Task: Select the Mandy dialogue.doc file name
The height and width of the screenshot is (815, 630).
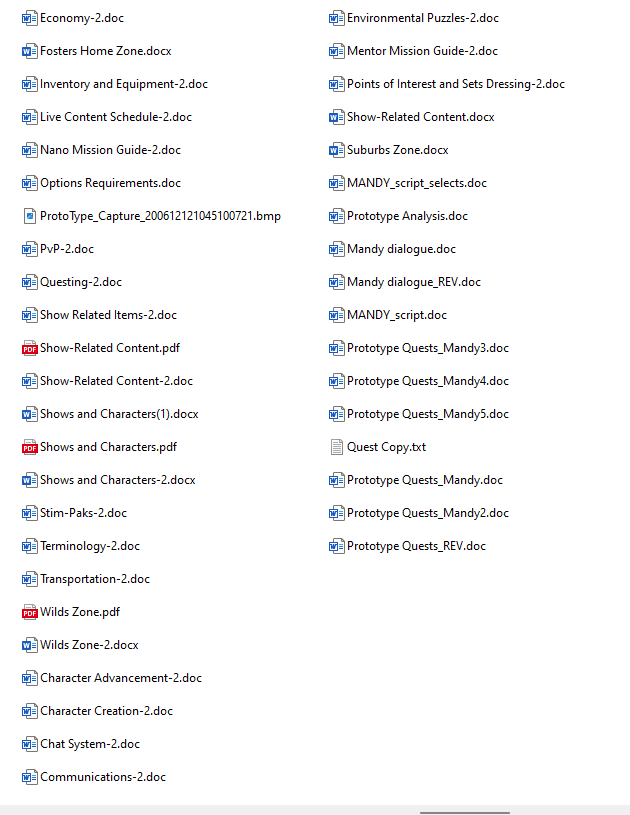Action: click(x=401, y=249)
